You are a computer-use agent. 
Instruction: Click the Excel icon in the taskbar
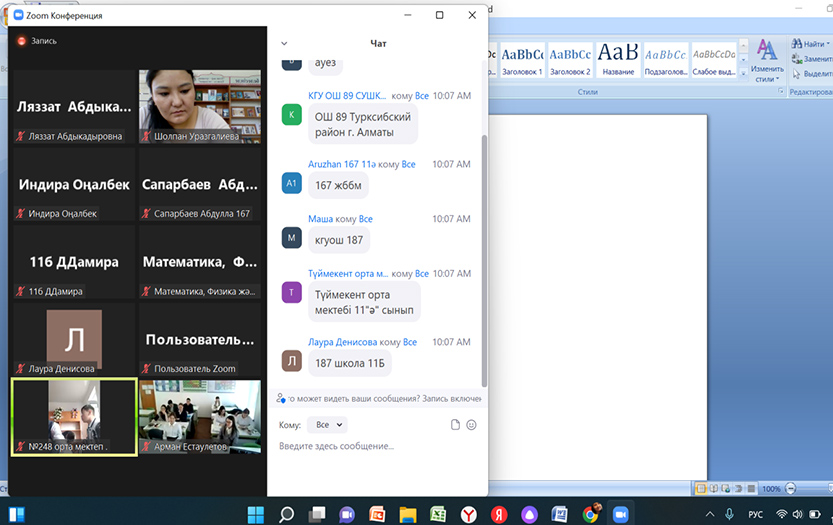[x=438, y=514]
